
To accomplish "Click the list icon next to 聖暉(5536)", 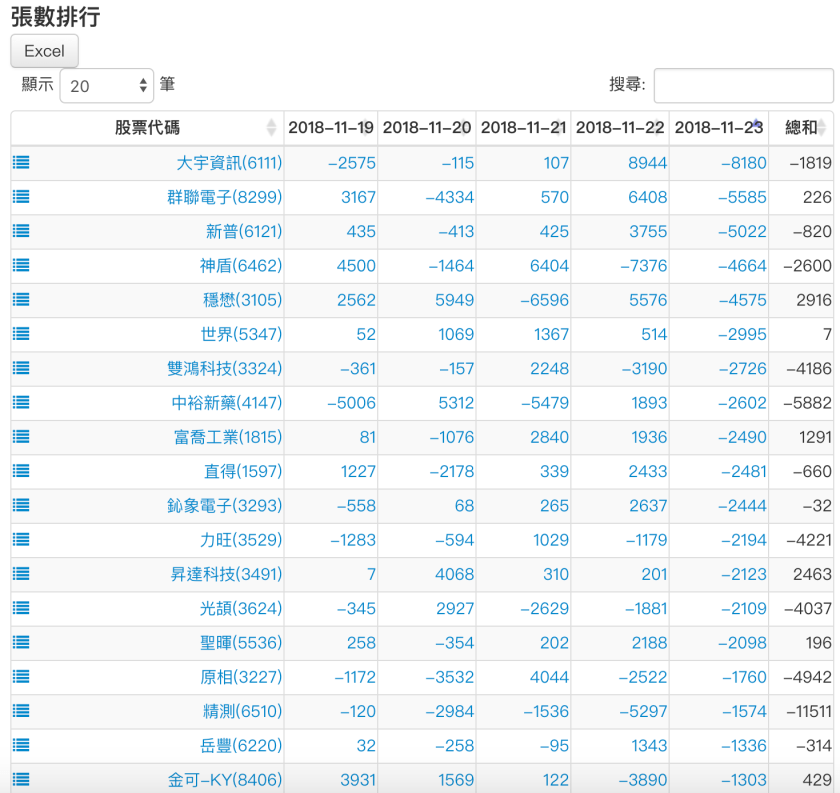I will [20, 642].
